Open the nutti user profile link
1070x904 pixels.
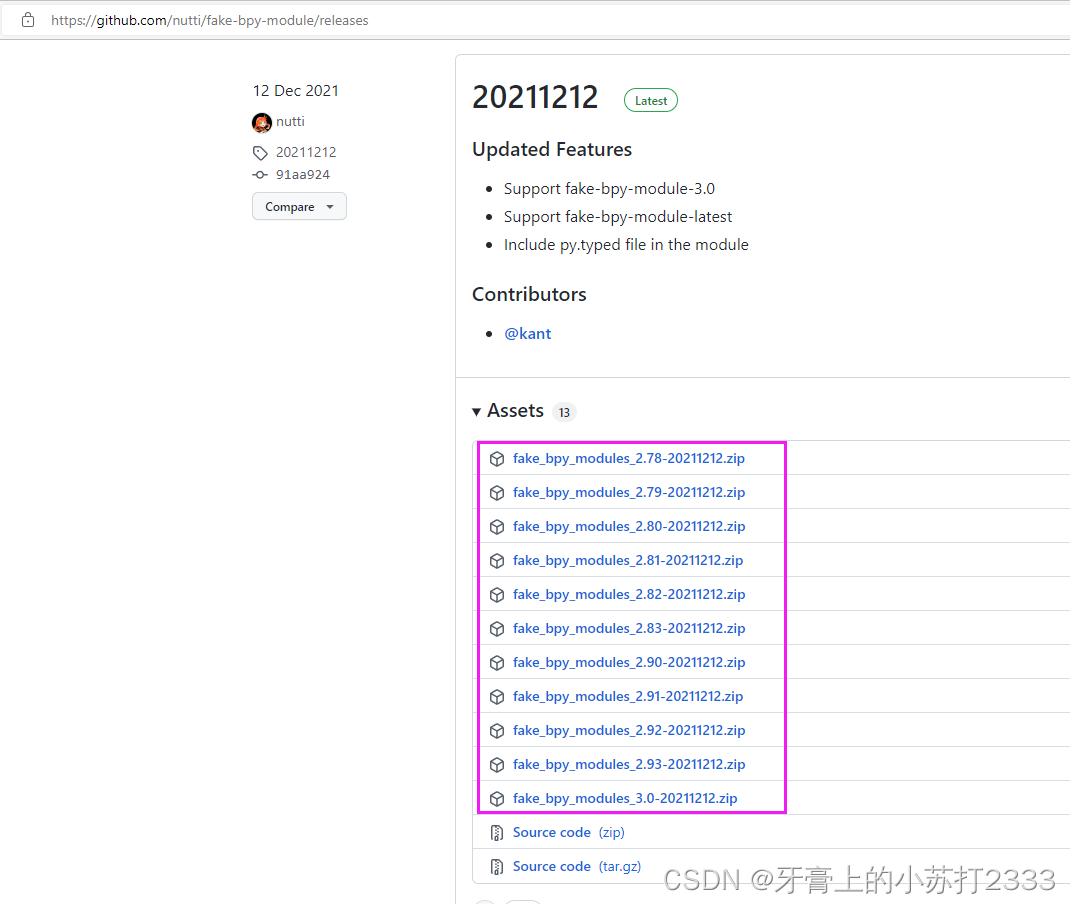290,121
